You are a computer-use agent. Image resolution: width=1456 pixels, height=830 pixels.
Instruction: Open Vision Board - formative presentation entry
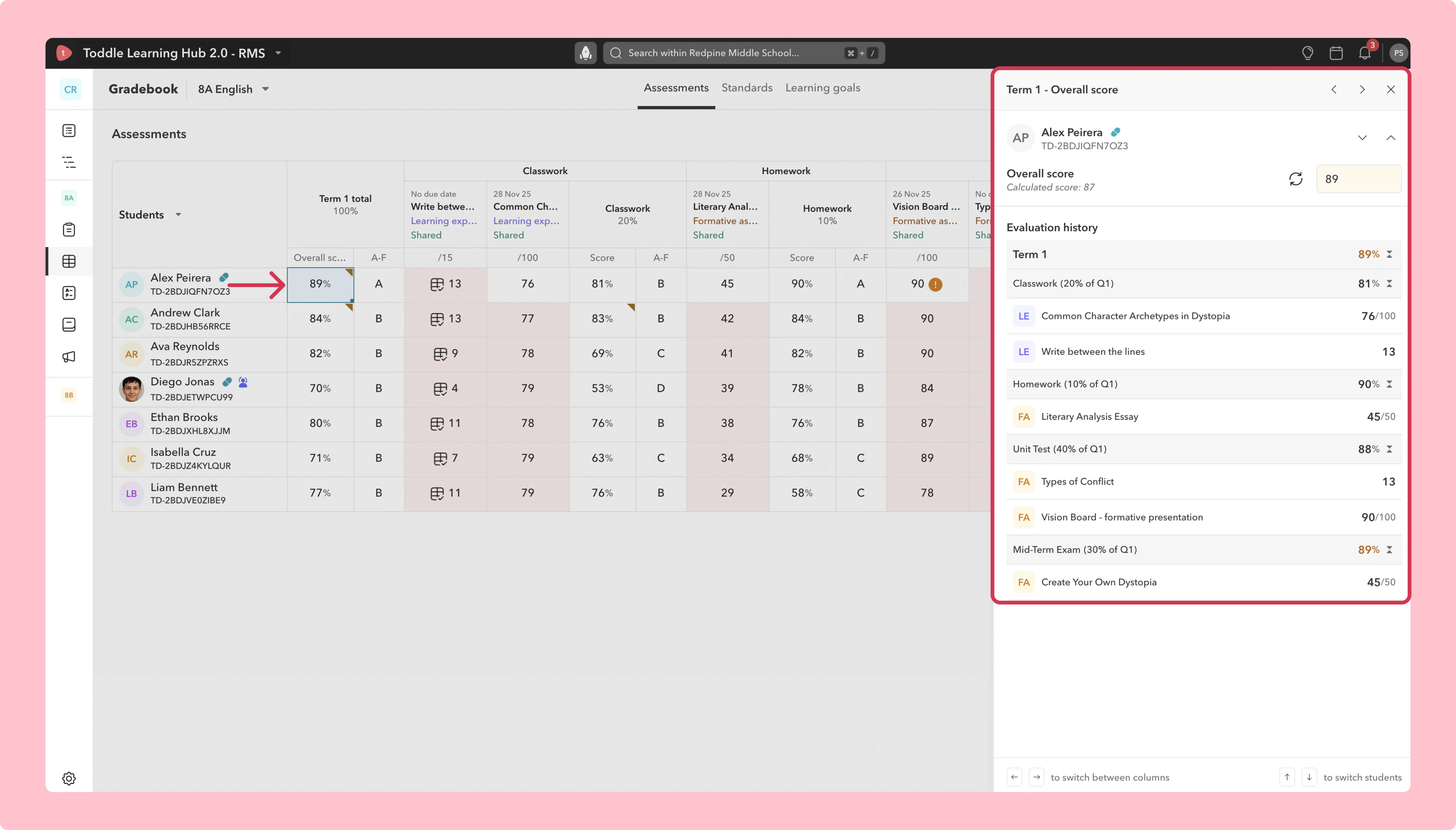(x=1203, y=518)
